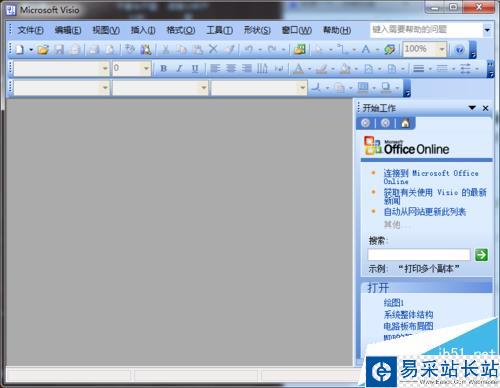This screenshot has height=388, width=500.
Task: Toggle Underline formatting
Action: click(195, 69)
